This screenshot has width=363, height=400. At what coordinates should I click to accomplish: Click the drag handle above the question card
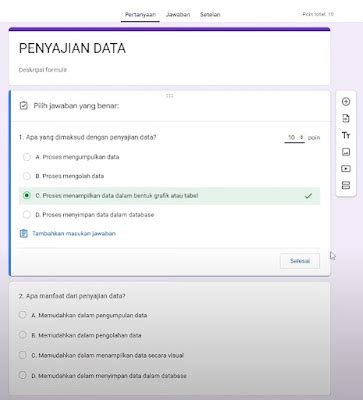170,96
